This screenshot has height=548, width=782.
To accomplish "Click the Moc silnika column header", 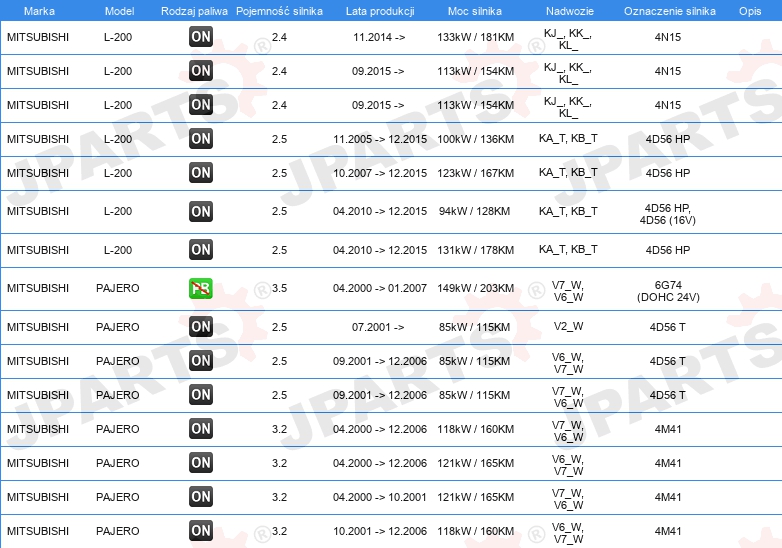I will click(x=475, y=11).
